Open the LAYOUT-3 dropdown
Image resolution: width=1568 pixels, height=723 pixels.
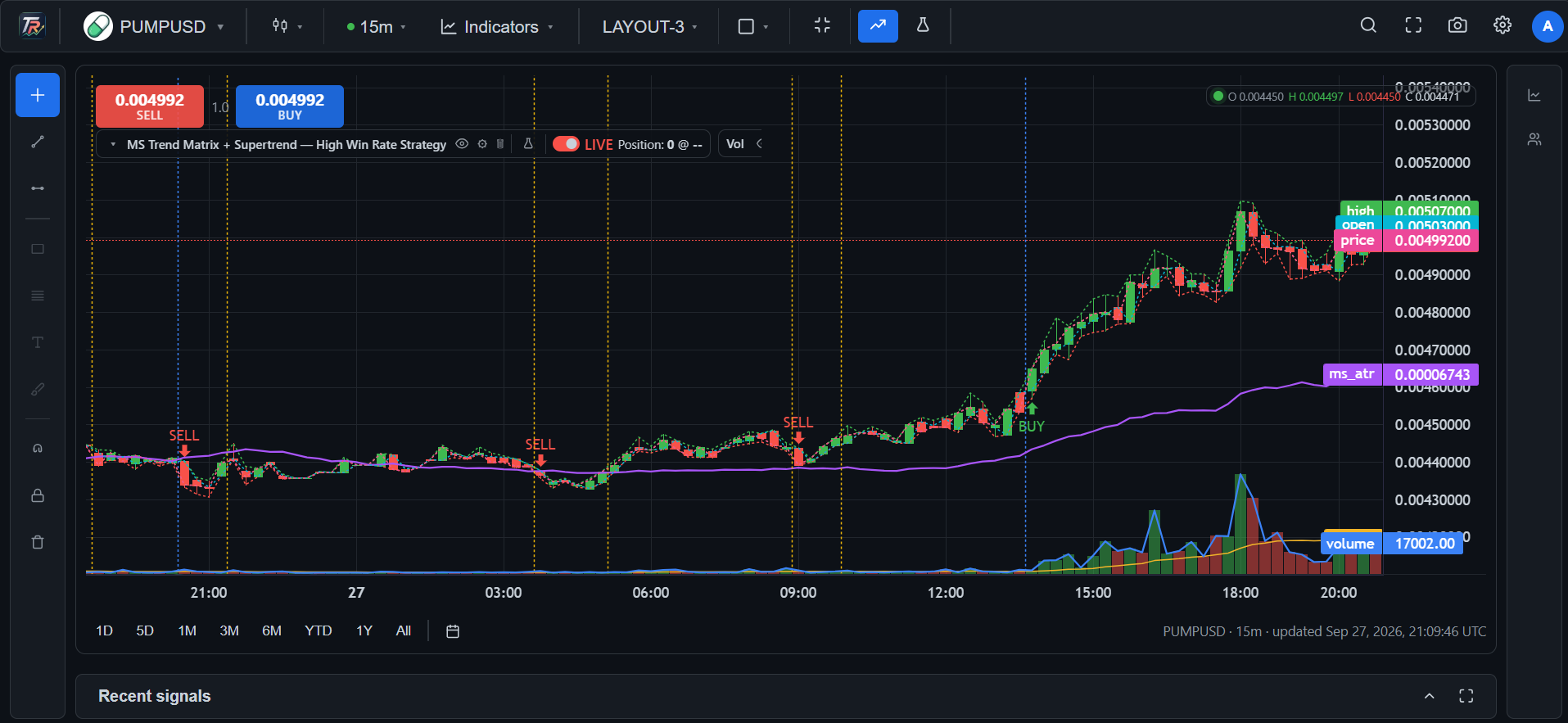tap(650, 26)
